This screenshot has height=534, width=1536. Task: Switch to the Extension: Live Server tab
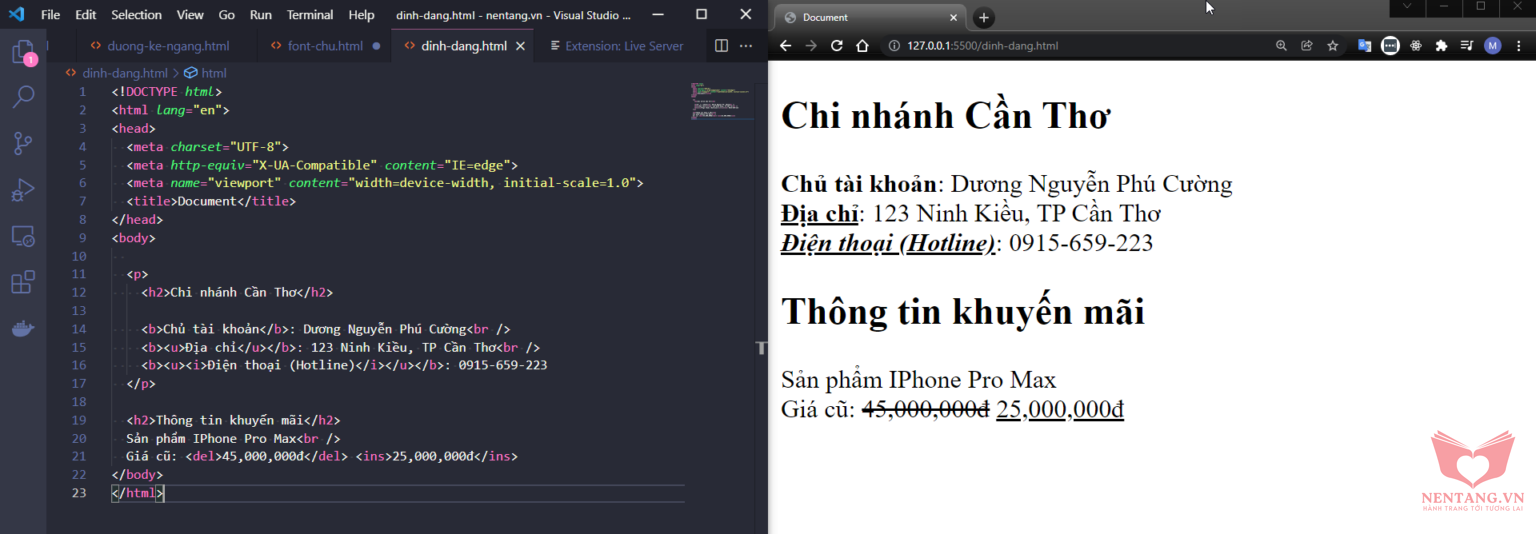623,46
